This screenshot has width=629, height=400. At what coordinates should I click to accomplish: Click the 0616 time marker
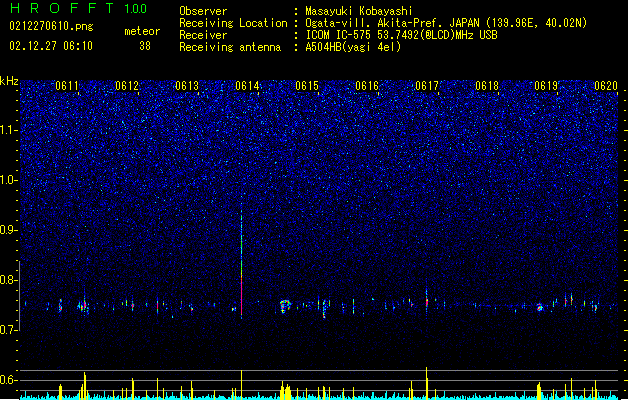pyautogui.click(x=367, y=86)
